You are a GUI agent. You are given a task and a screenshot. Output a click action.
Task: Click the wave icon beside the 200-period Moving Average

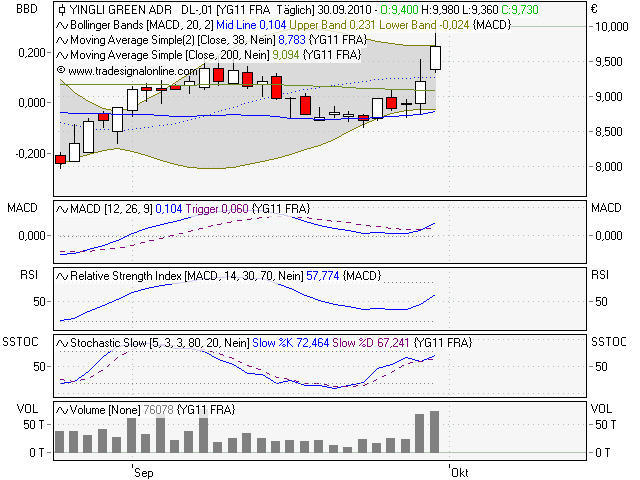click(62, 55)
